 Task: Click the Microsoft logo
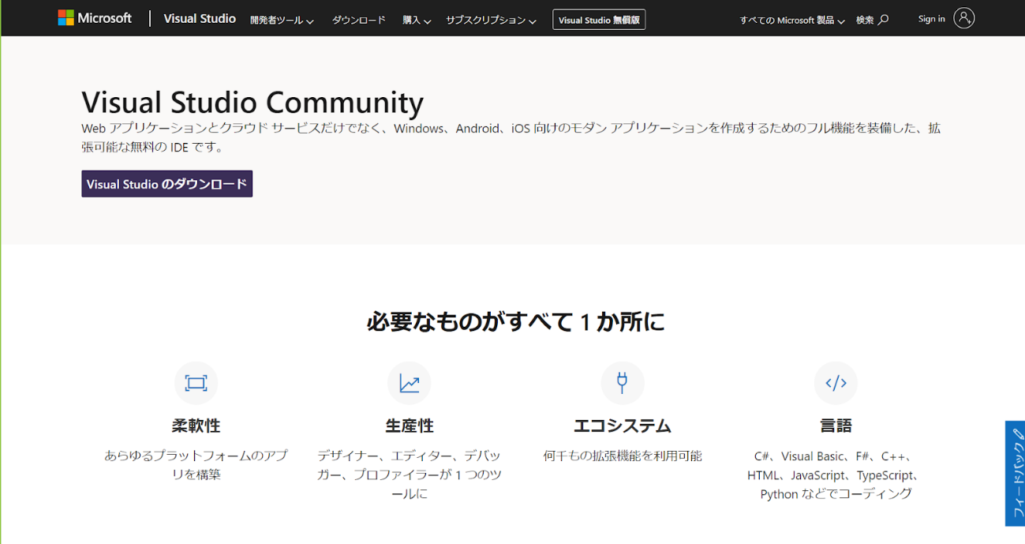(95, 18)
